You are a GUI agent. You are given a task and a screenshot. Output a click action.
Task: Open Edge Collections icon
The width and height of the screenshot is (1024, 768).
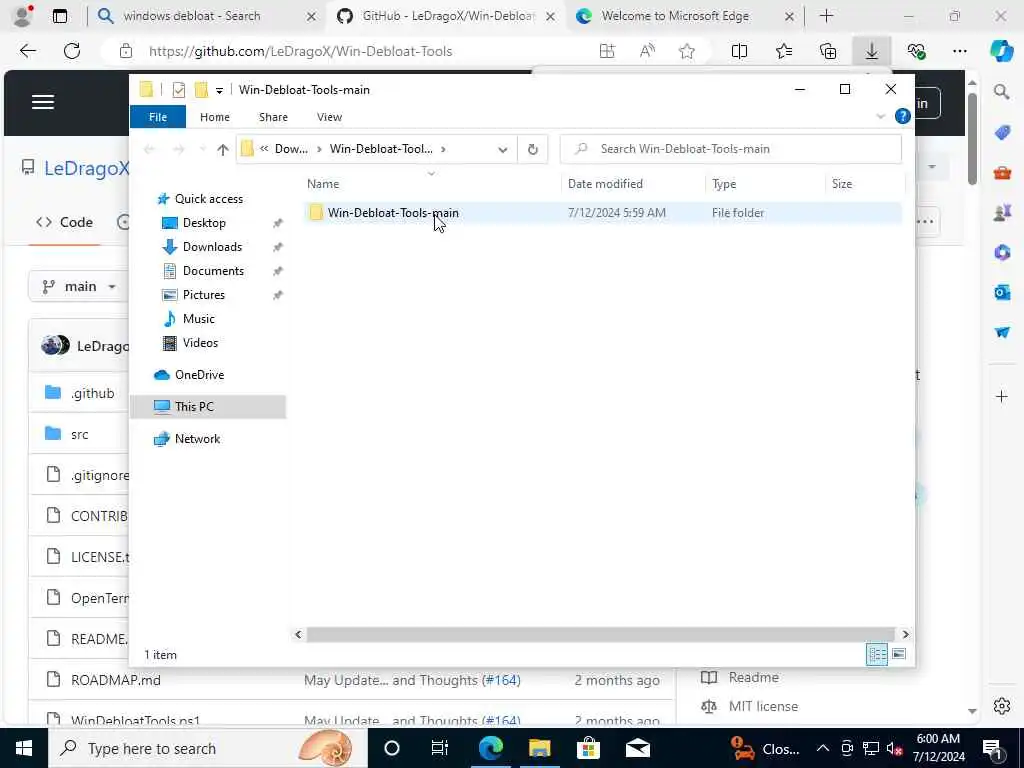click(828, 51)
